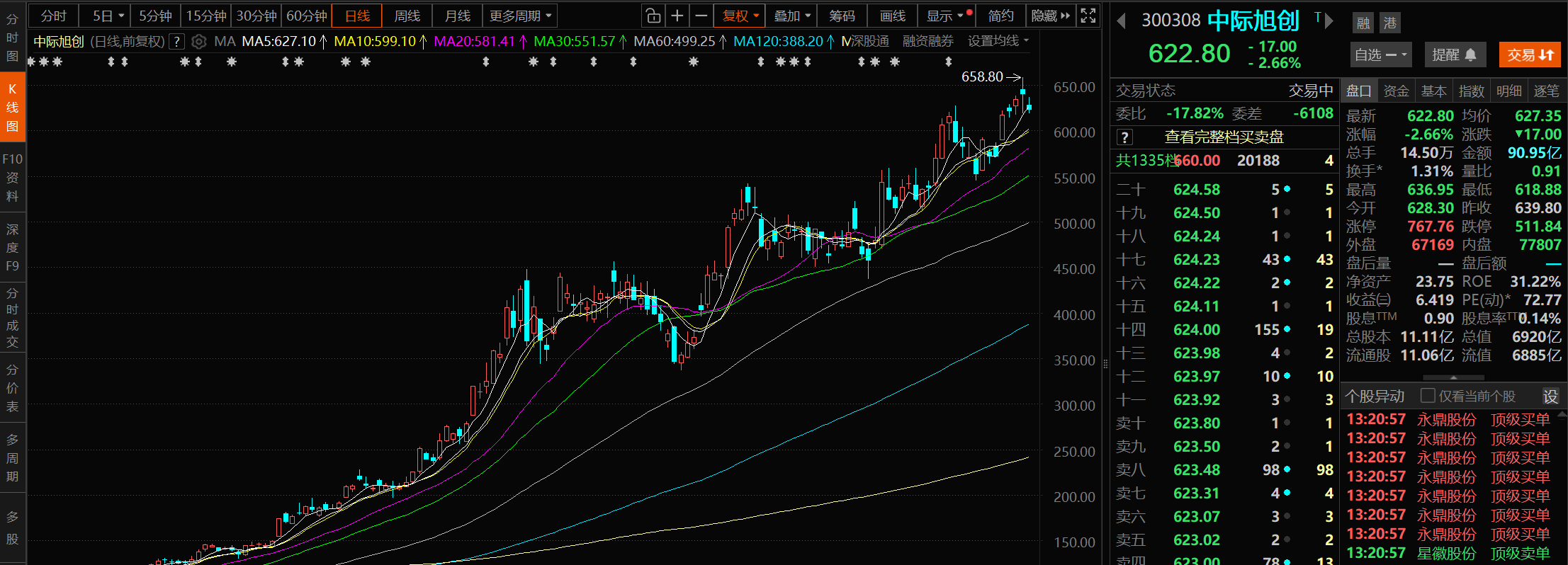Toggle fullscreen chart view icon
The width and height of the screenshot is (1568, 565).
click(1088, 16)
